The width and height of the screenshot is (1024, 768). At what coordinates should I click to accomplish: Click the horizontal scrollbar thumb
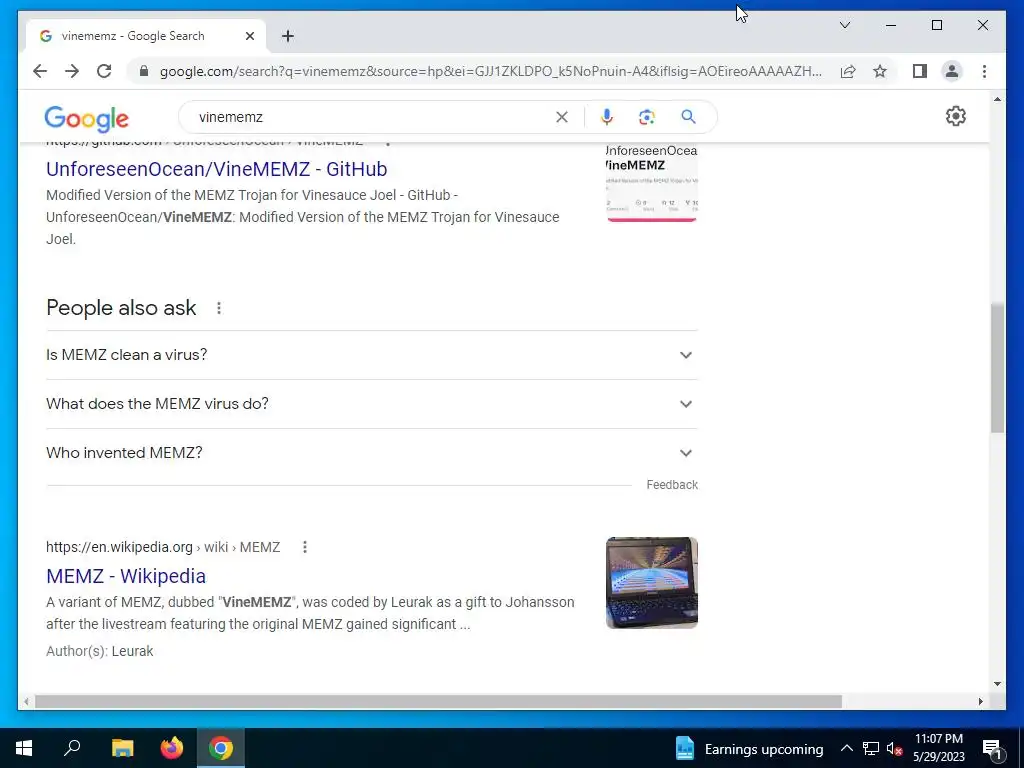tap(438, 701)
